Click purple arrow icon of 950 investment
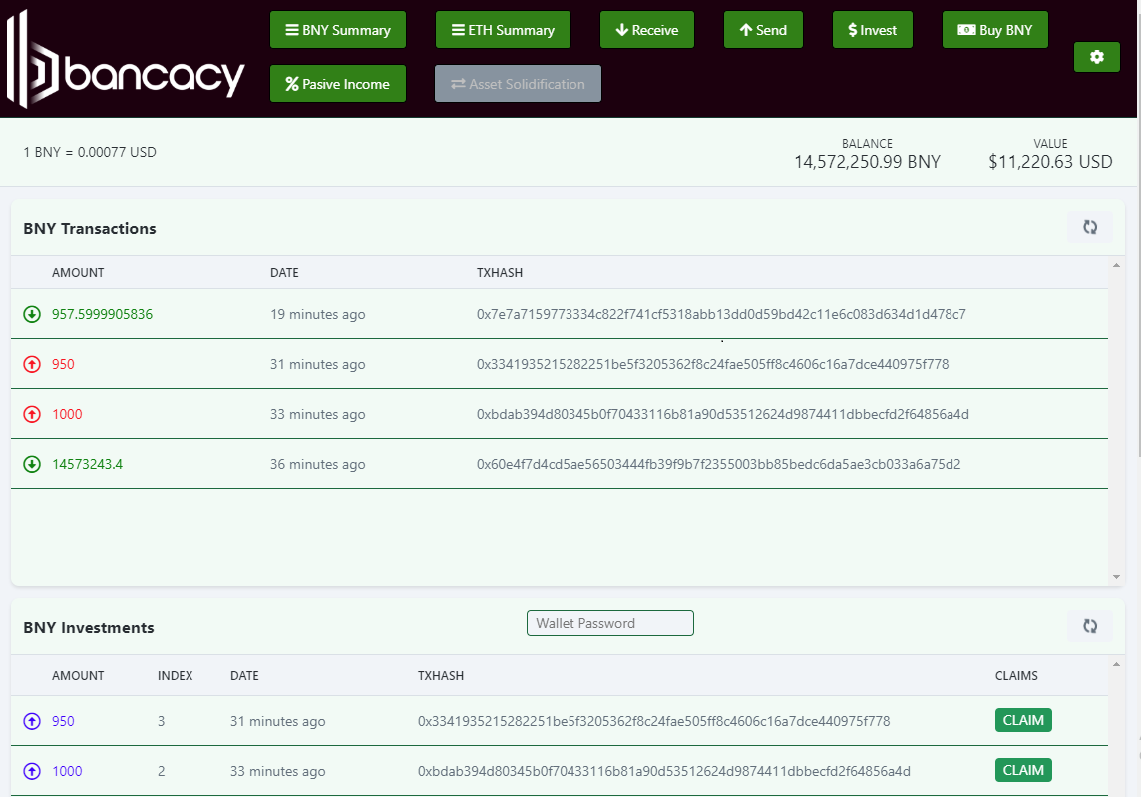1141x798 pixels. 32,721
